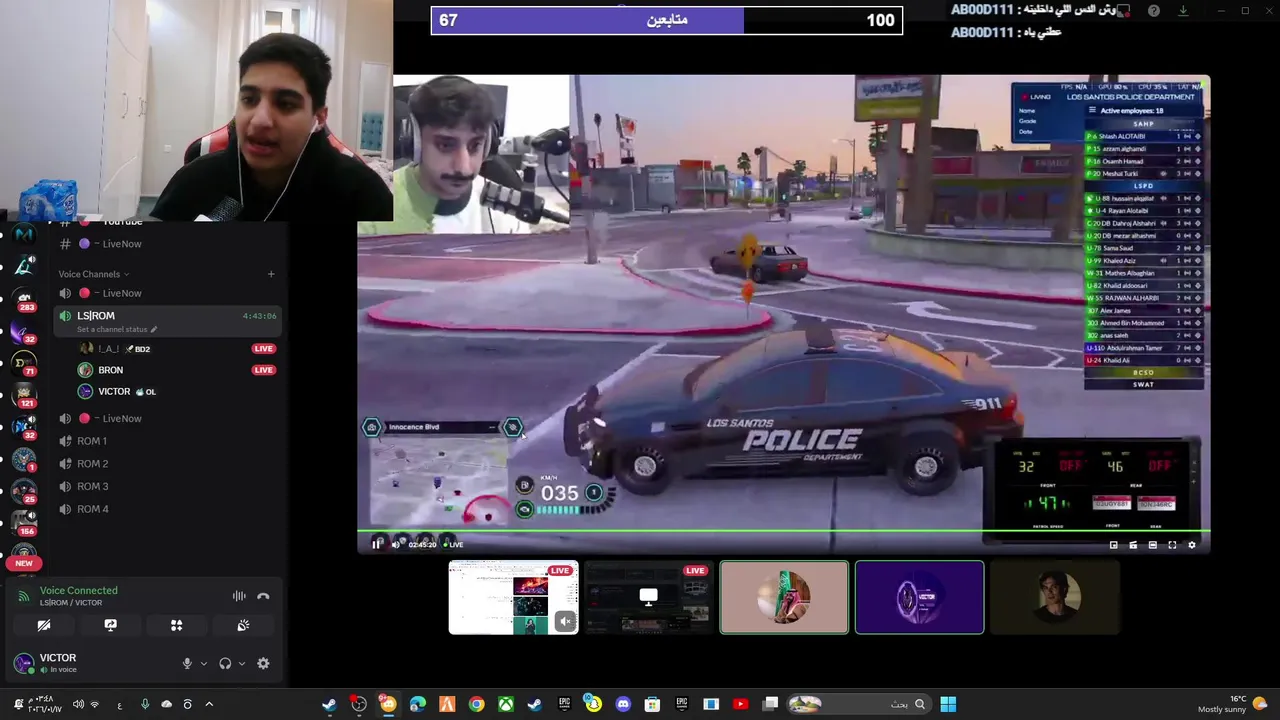Open downloads icon in window top bar
The image size is (1280, 720).
[x=1183, y=11]
